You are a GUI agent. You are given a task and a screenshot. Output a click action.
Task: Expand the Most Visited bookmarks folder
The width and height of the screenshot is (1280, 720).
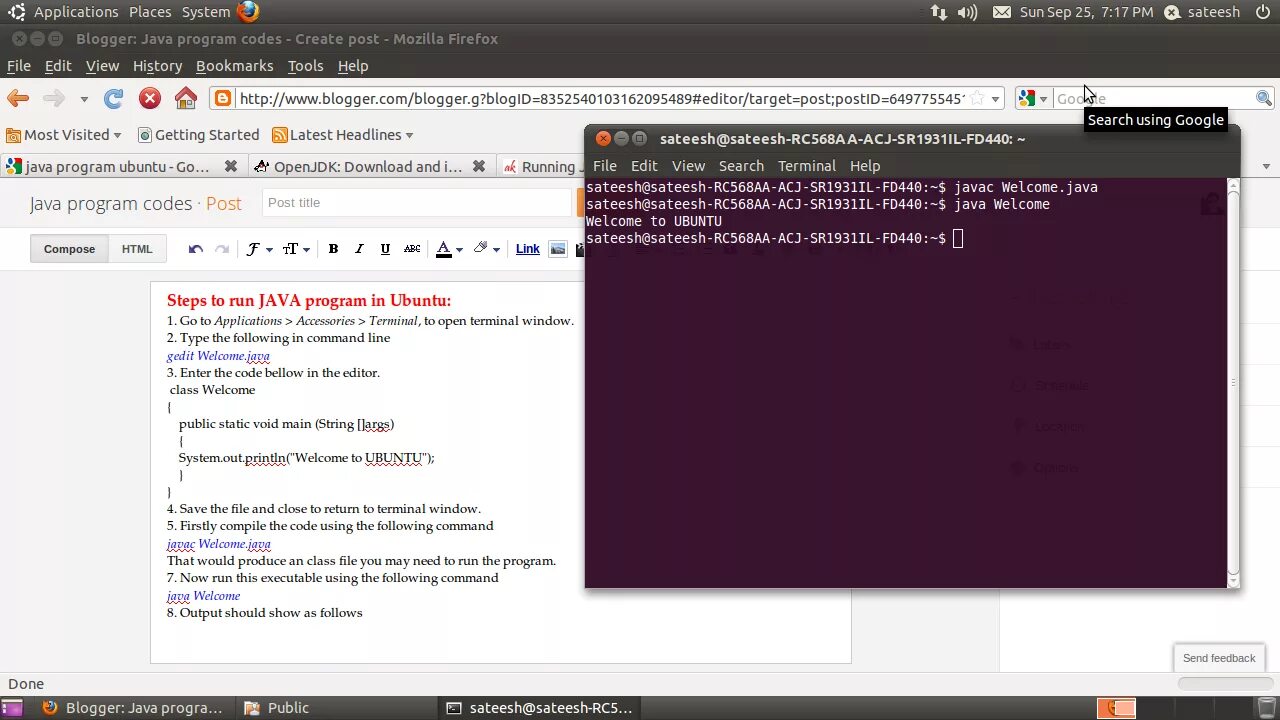tap(63, 135)
